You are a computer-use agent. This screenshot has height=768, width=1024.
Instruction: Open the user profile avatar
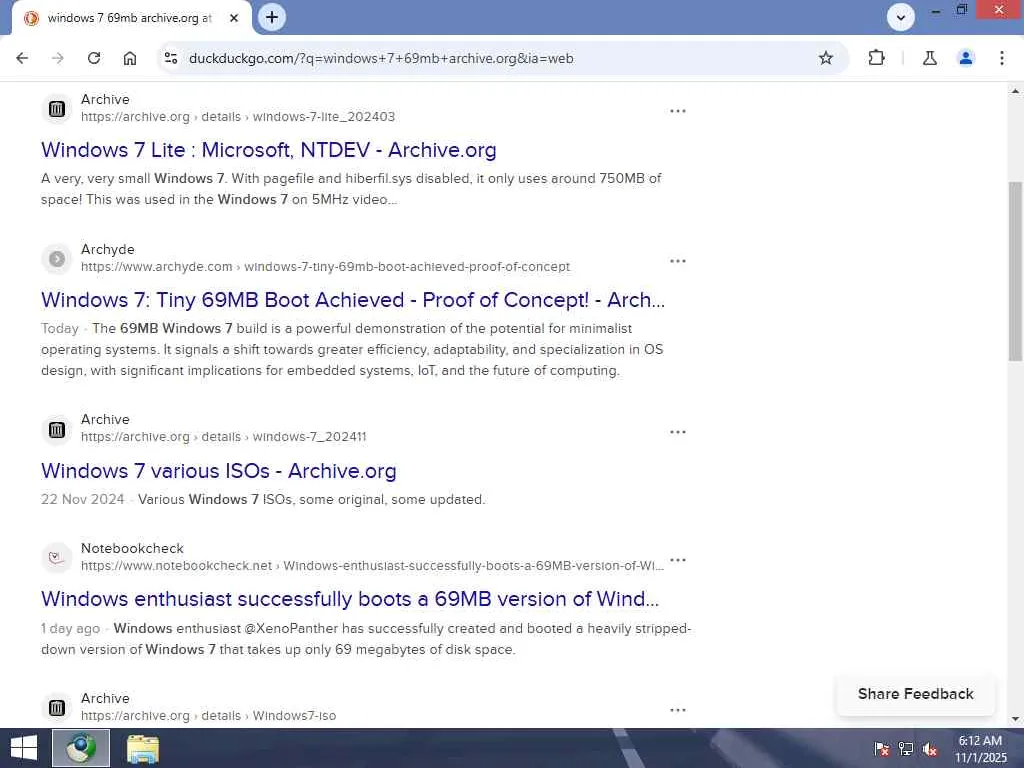tap(966, 58)
